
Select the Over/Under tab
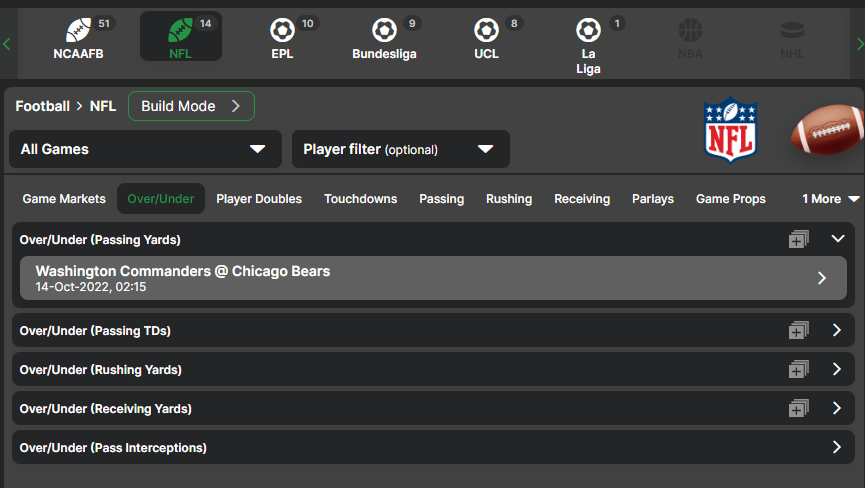[x=161, y=199]
